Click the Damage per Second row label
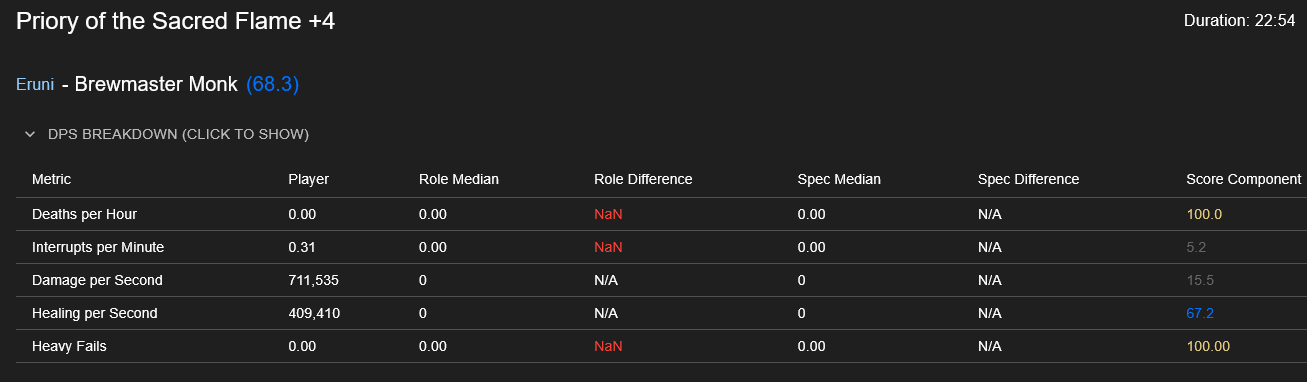This screenshot has width=1307, height=382. [x=97, y=280]
